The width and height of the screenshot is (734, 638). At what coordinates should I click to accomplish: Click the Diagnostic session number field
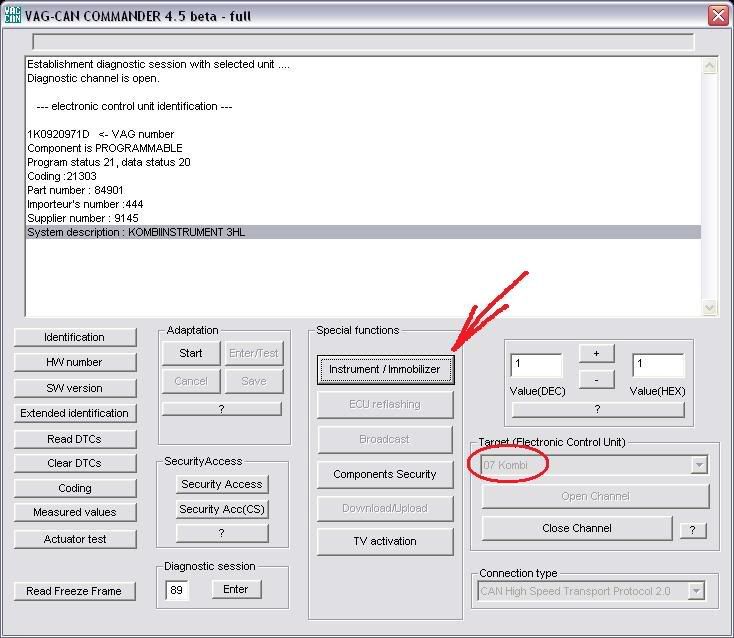click(177, 590)
